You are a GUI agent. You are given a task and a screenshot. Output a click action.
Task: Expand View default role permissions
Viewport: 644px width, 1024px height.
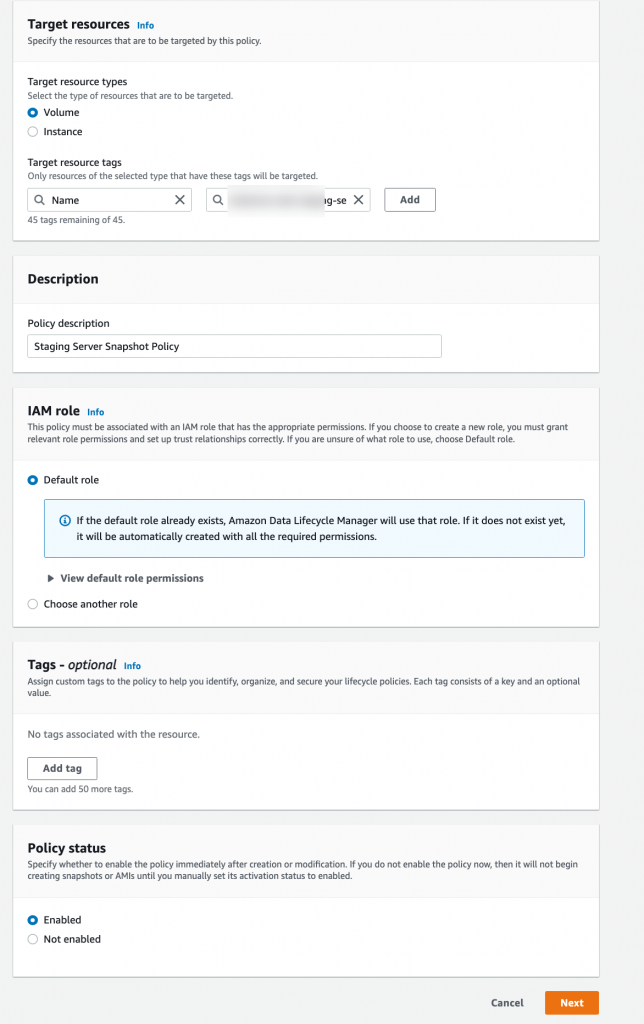[x=125, y=578]
